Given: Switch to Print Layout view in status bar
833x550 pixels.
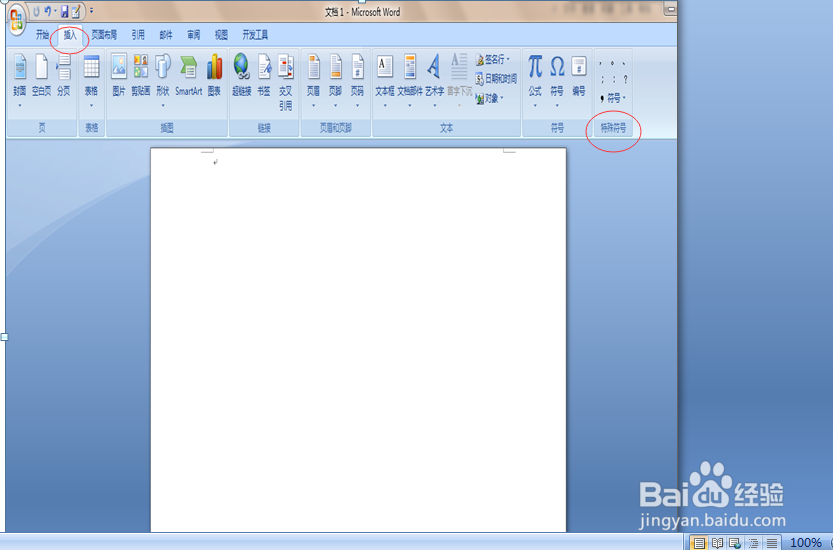Looking at the screenshot, I should pyautogui.click(x=699, y=543).
